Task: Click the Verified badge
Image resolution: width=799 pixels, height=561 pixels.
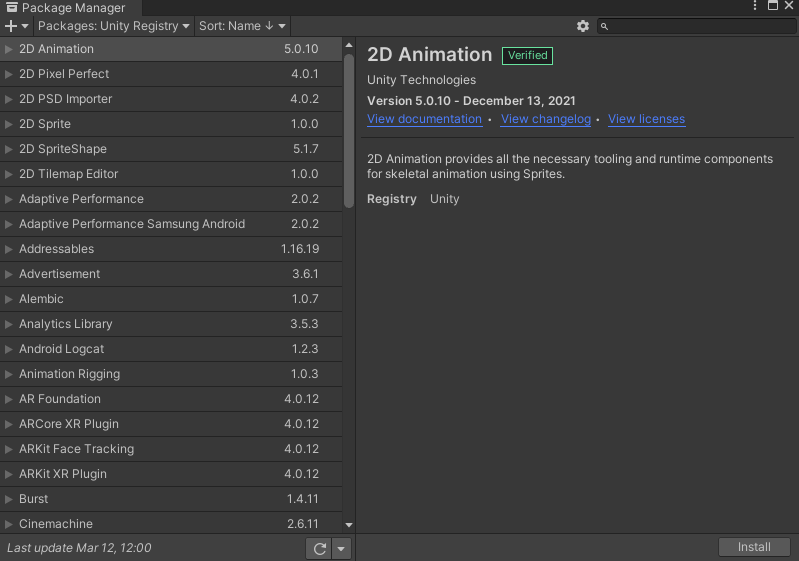Action: [527, 56]
